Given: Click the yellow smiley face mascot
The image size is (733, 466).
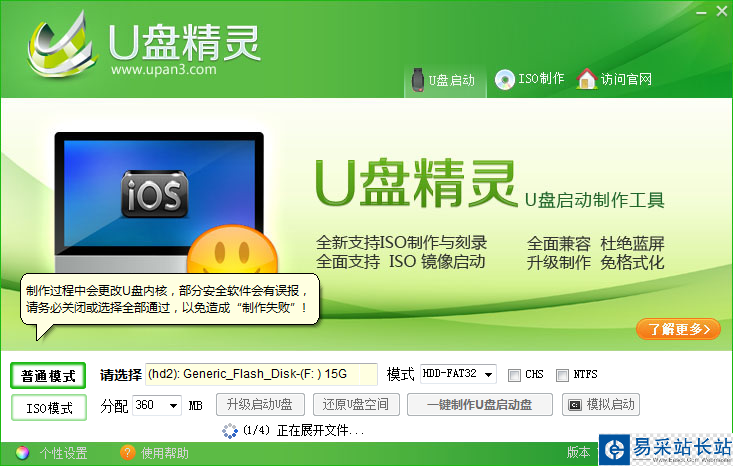Looking at the screenshot, I should point(233,250).
